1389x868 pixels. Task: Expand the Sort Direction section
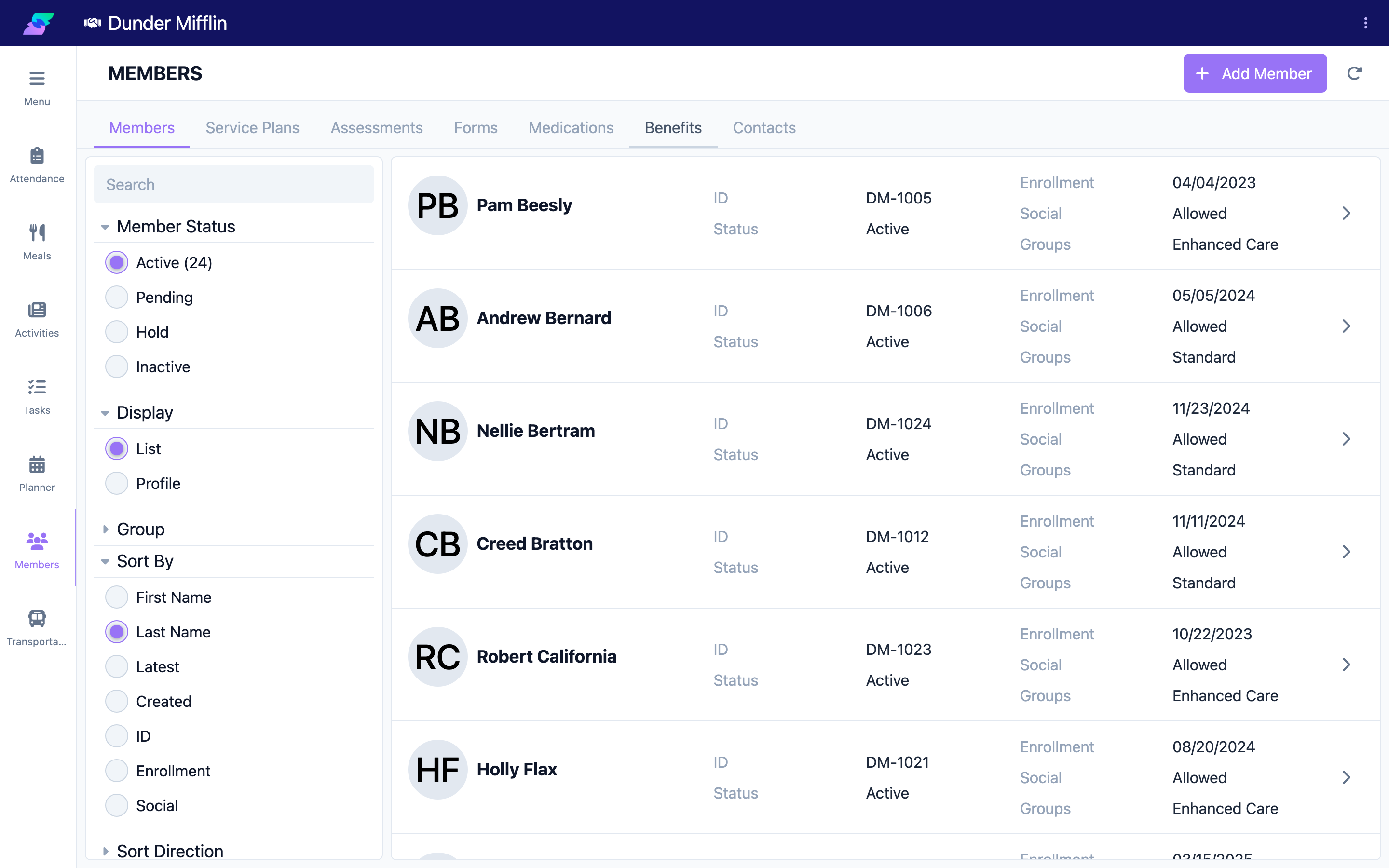pos(233,851)
